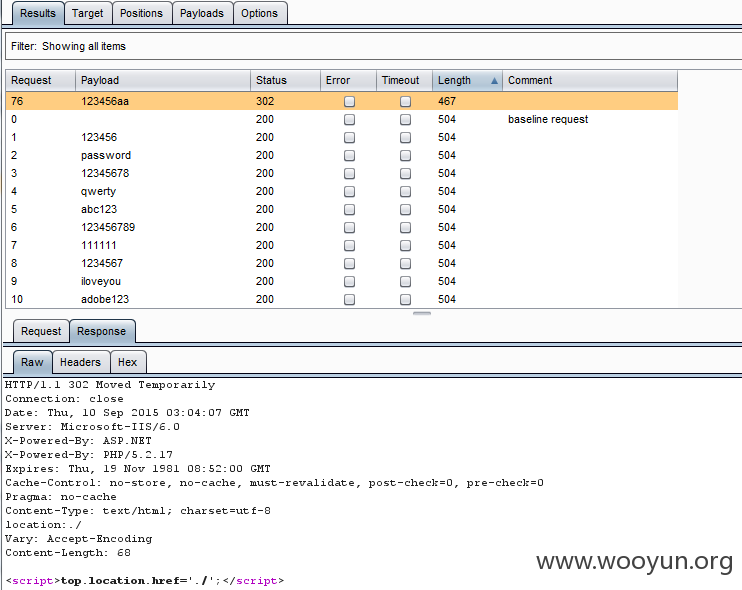This screenshot has height=590, width=742.
Task: Click the pane splitter handle below table
Action: 422,313
